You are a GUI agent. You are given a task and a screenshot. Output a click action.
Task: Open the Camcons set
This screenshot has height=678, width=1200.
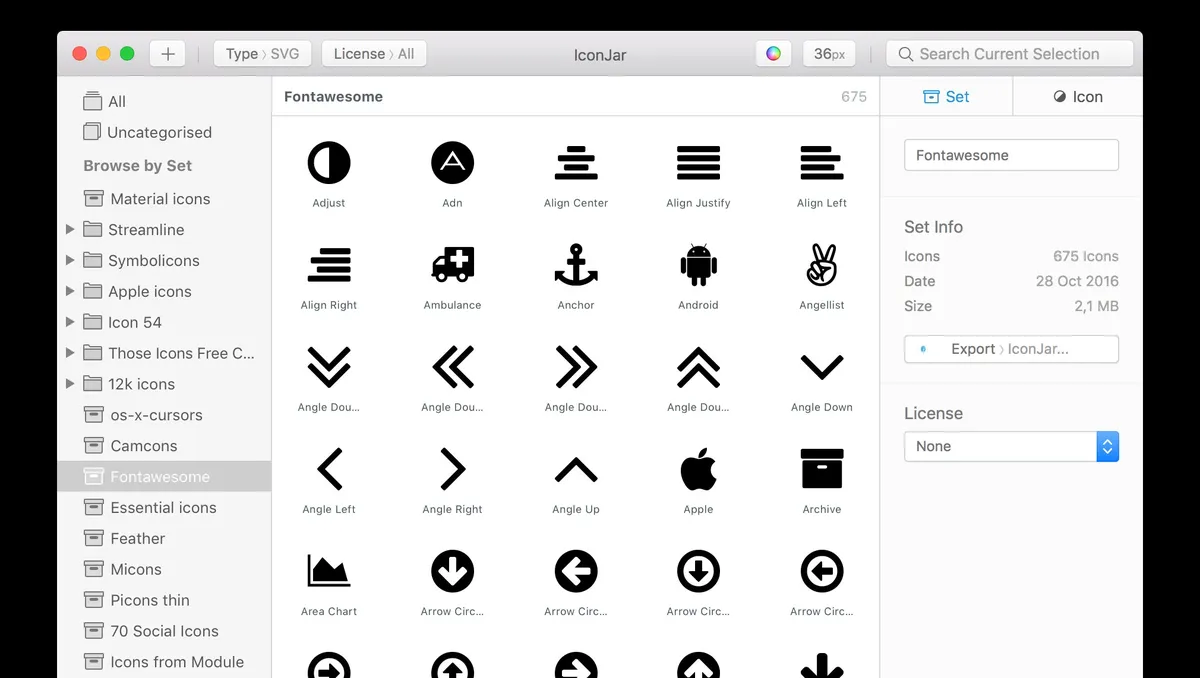pyautogui.click(x=164, y=446)
